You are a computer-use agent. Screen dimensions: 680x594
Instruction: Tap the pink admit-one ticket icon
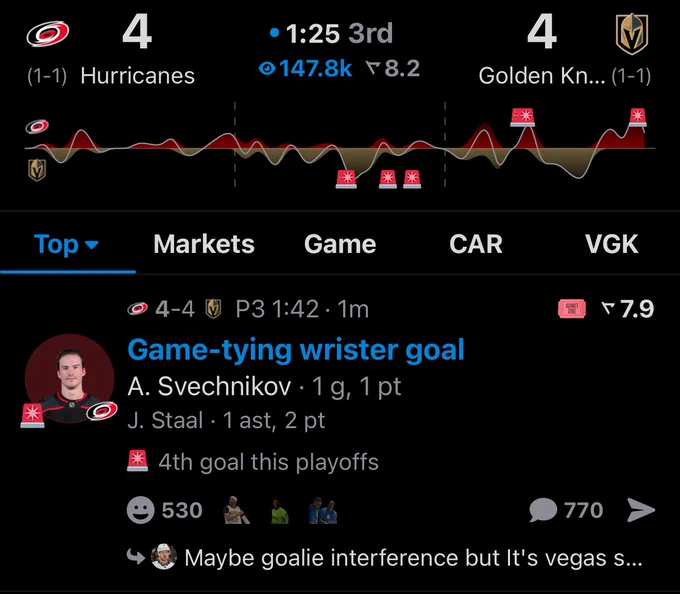click(572, 309)
